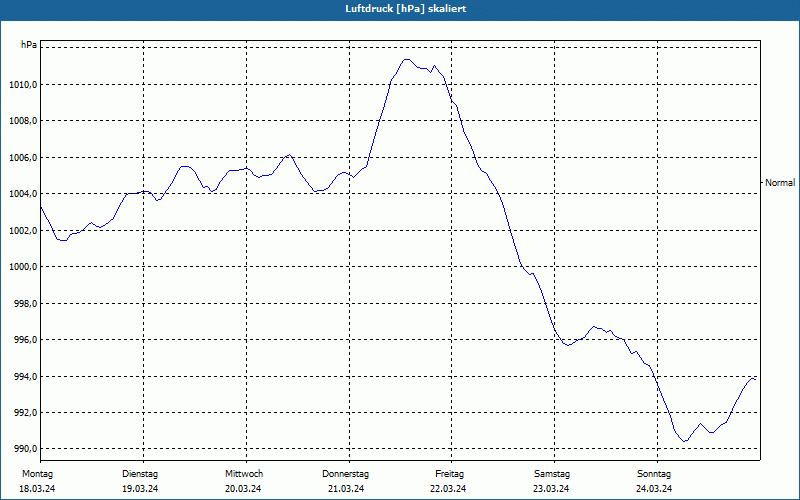Click the 996,0 y-axis label
Image resolution: width=800 pixels, height=500 pixels.
[x=26, y=340]
